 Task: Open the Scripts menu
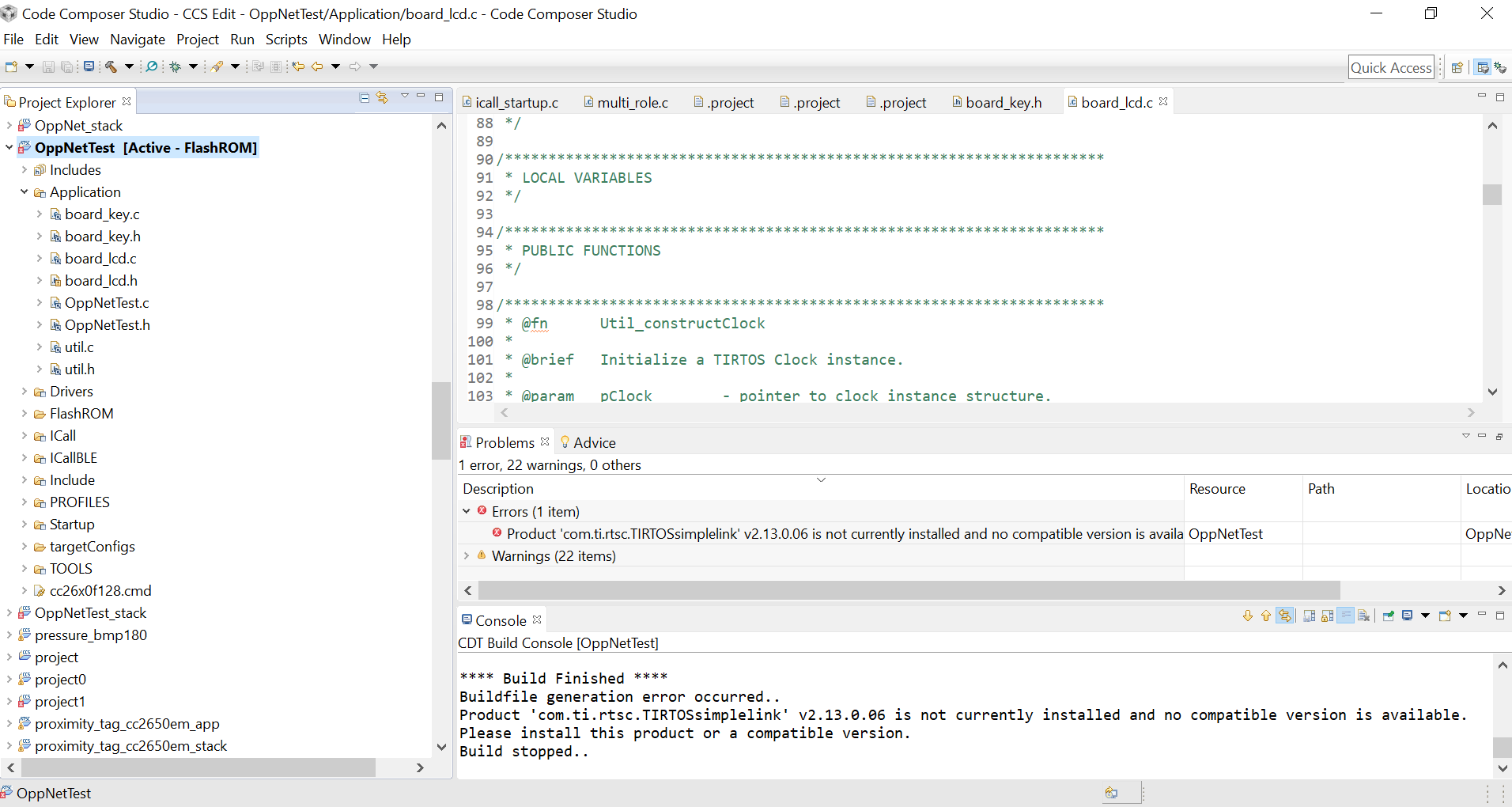click(286, 40)
